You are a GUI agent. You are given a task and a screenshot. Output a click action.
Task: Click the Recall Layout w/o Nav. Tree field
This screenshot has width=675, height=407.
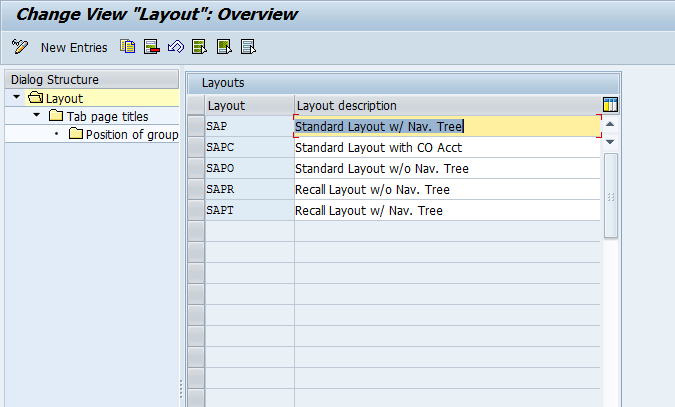pos(447,190)
